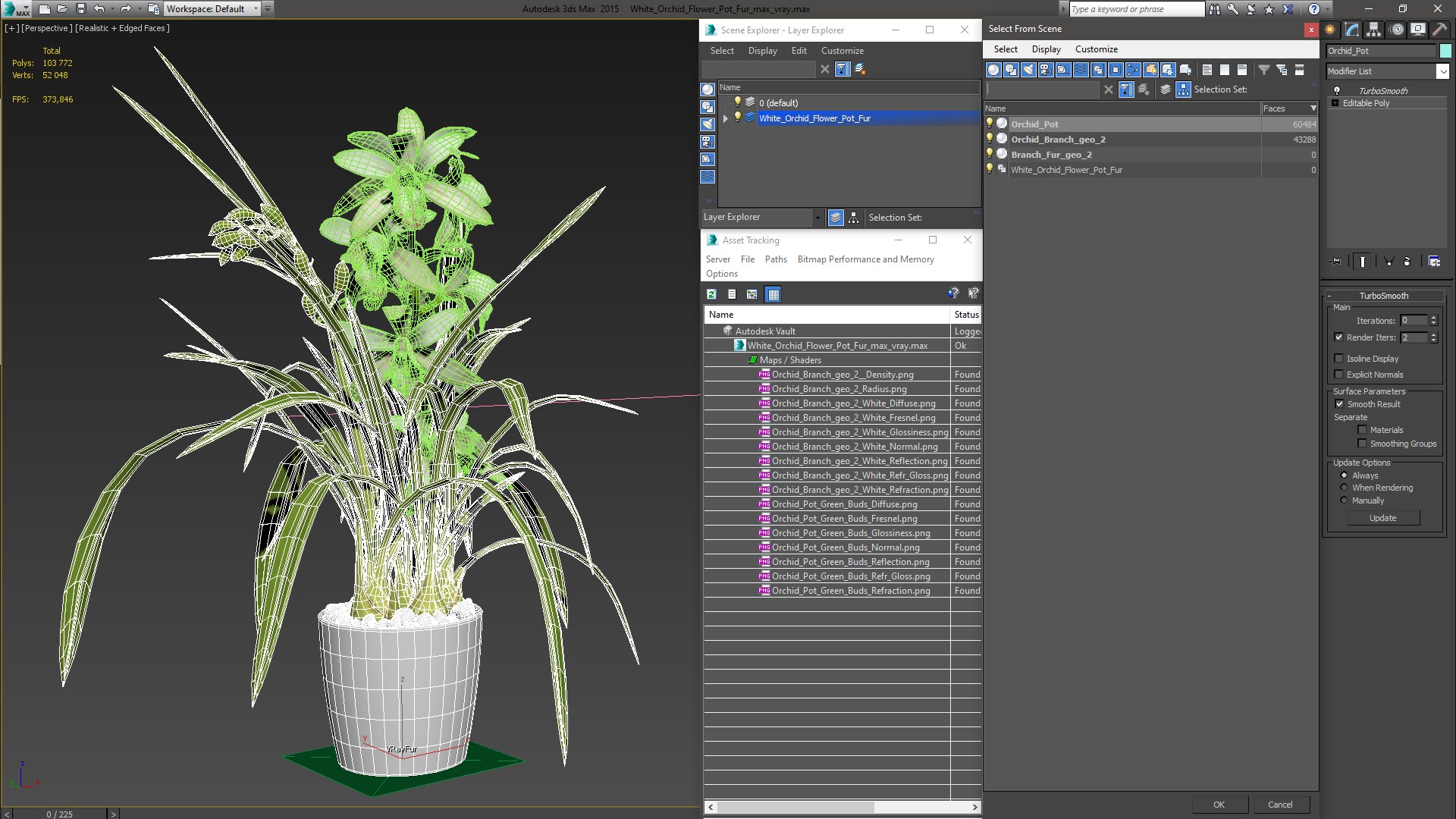Click the TurboSmooth Update button
1456x819 pixels.
[1382, 518]
